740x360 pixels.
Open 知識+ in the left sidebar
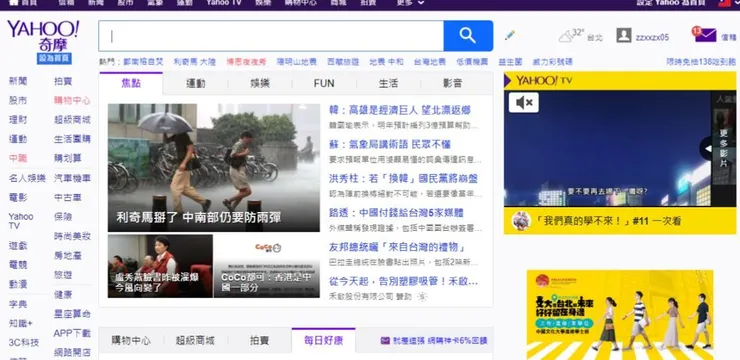(21, 323)
